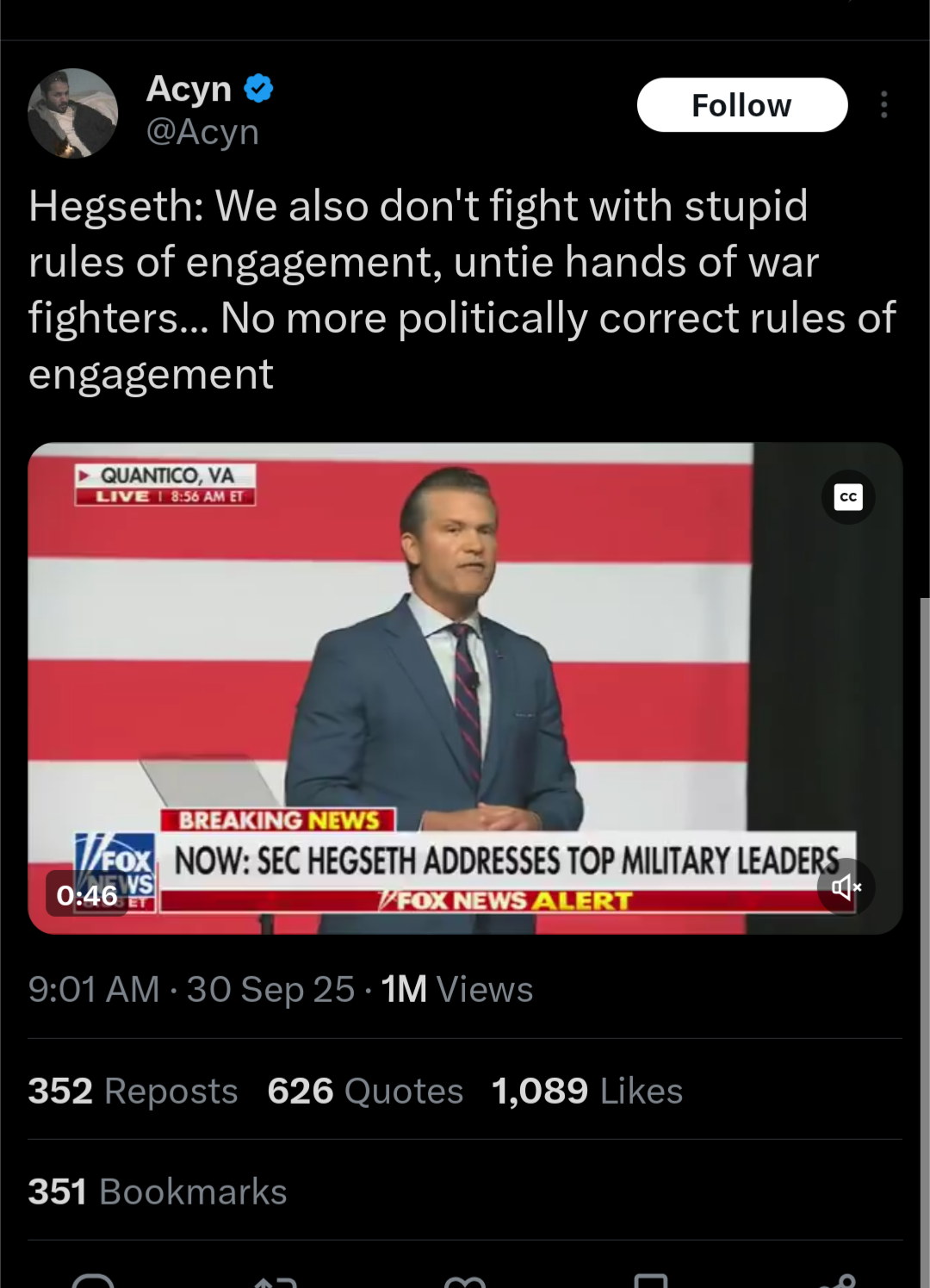This screenshot has width=930, height=1288.
Task: View the 352 Reposts list
Action: point(133,1091)
